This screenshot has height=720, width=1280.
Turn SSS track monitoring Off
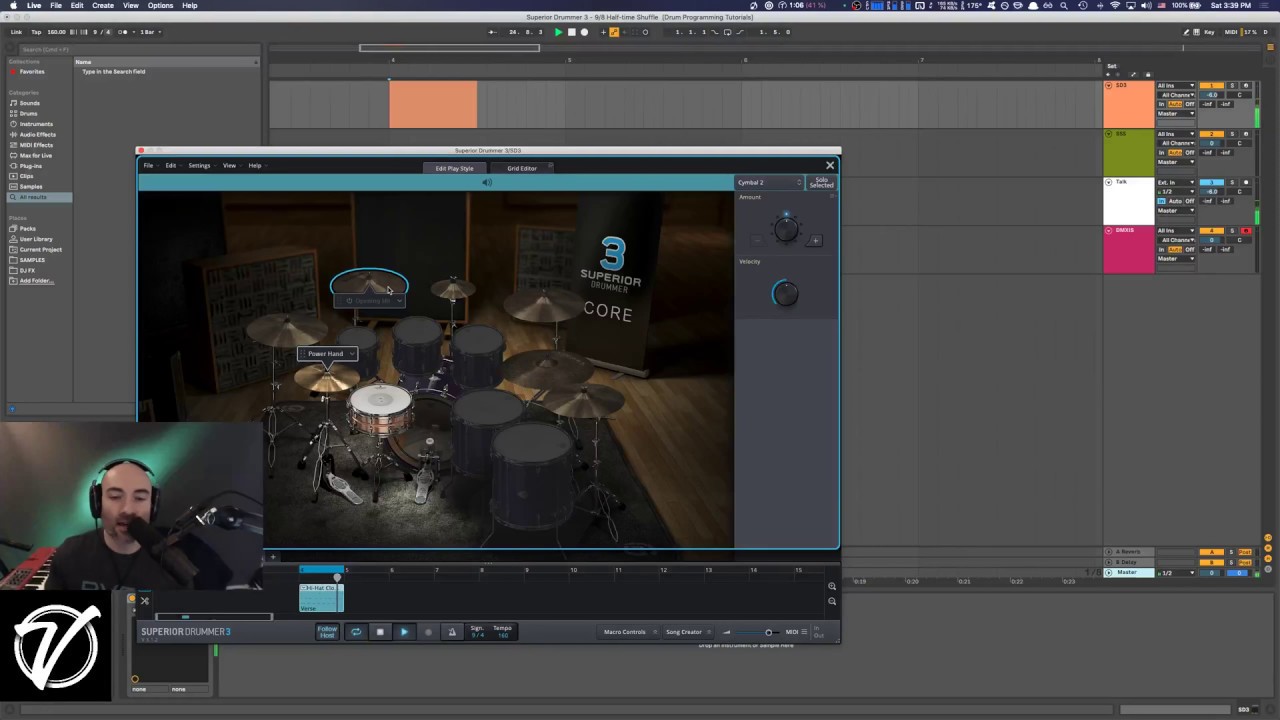(x=1190, y=152)
